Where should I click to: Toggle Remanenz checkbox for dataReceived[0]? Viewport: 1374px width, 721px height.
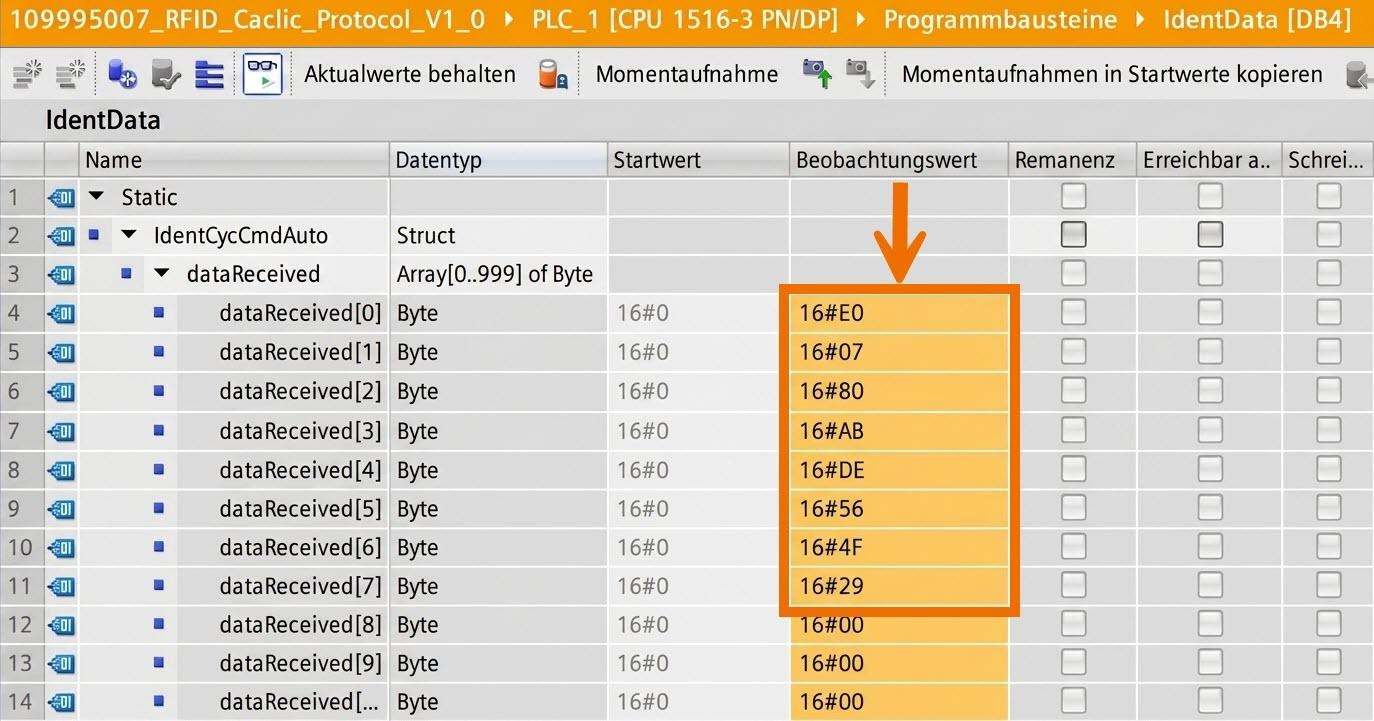coord(1073,313)
